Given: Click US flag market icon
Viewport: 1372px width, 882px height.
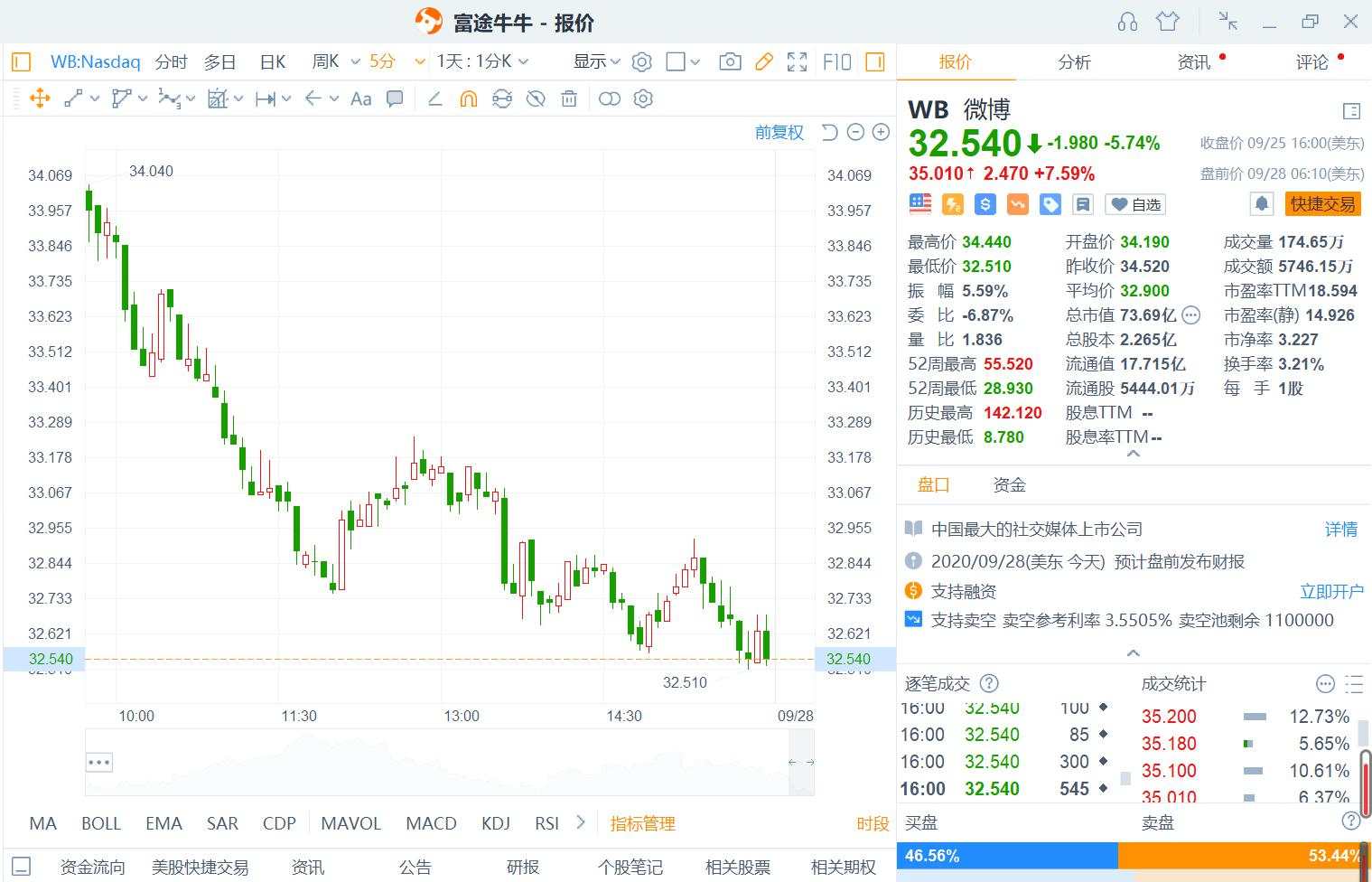Looking at the screenshot, I should coord(920,204).
